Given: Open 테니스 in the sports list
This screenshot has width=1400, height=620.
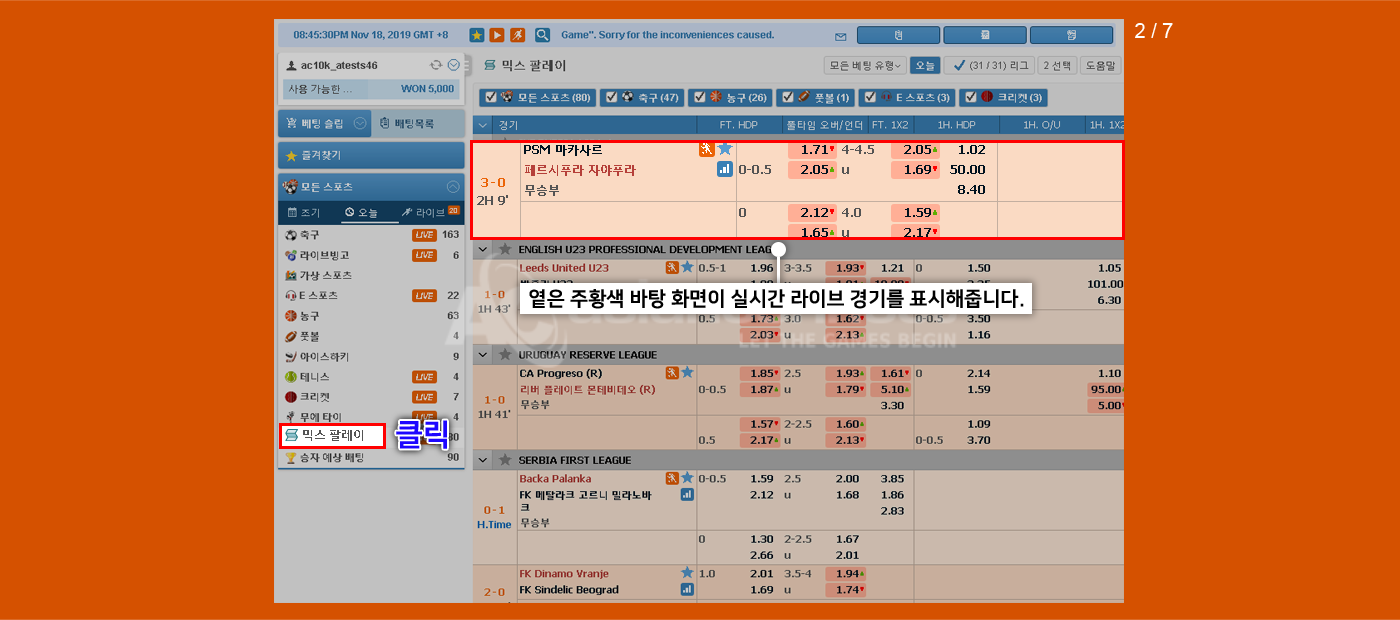Looking at the screenshot, I should [x=371, y=377].
